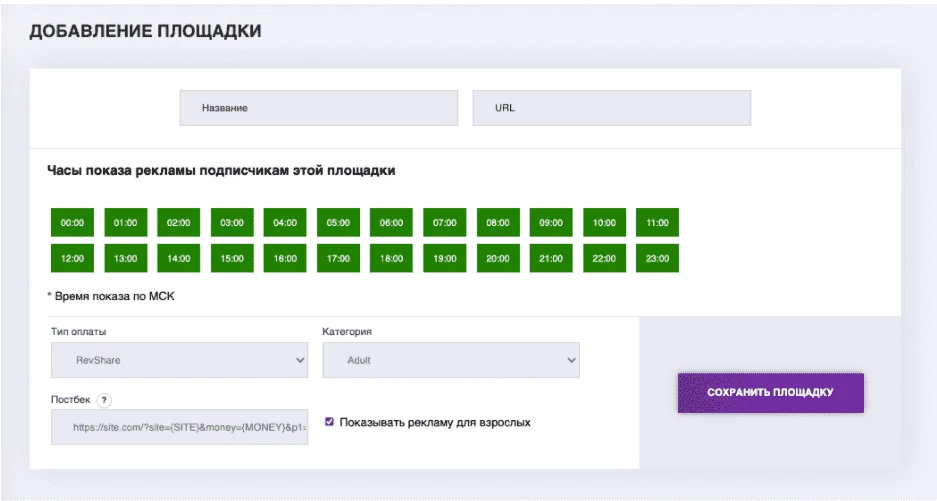This screenshot has width=937, height=501.
Task: Focus the Название input field
Action: click(x=319, y=108)
